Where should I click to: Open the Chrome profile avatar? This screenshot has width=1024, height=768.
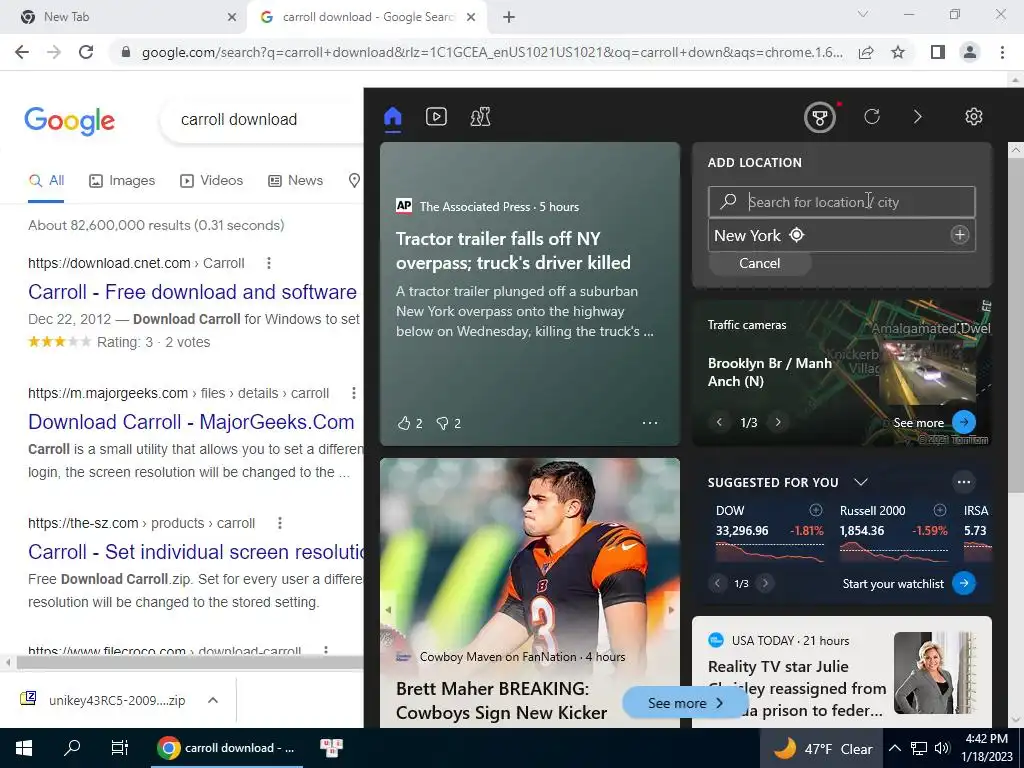pyautogui.click(x=970, y=52)
